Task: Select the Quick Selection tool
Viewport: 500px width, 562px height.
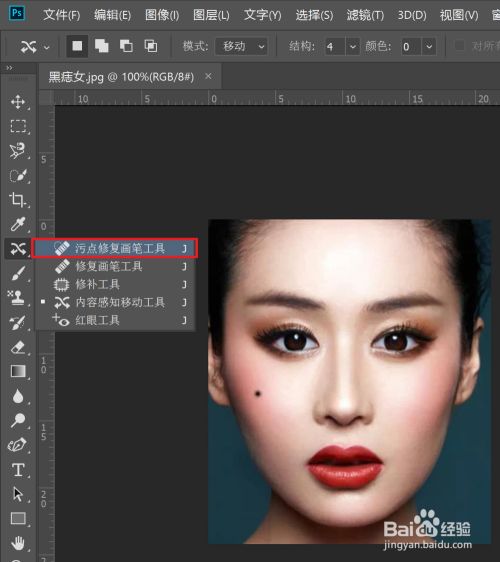Action: pyautogui.click(x=18, y=175)
